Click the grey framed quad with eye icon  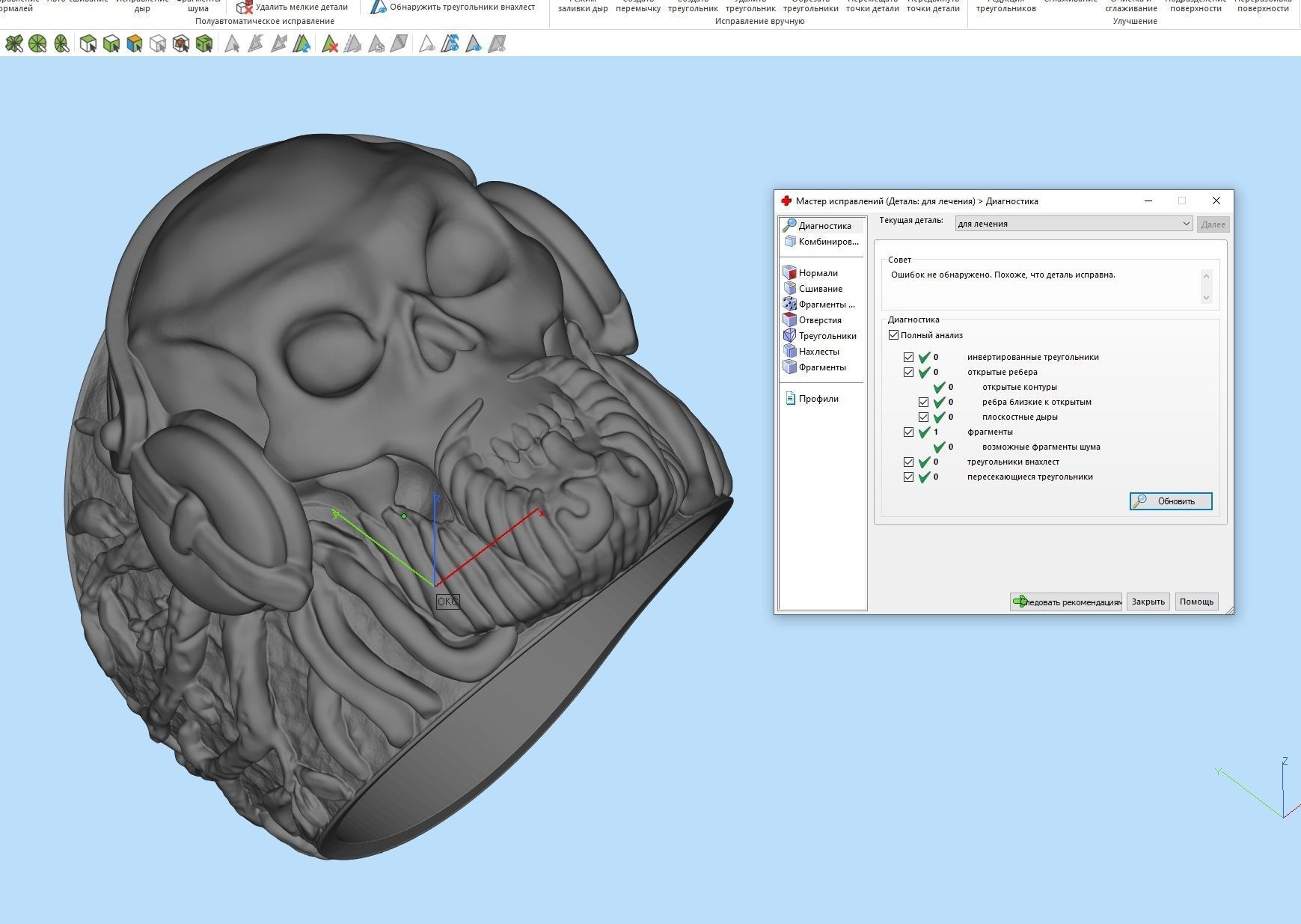pyautogui.click(x=496, y=44)
